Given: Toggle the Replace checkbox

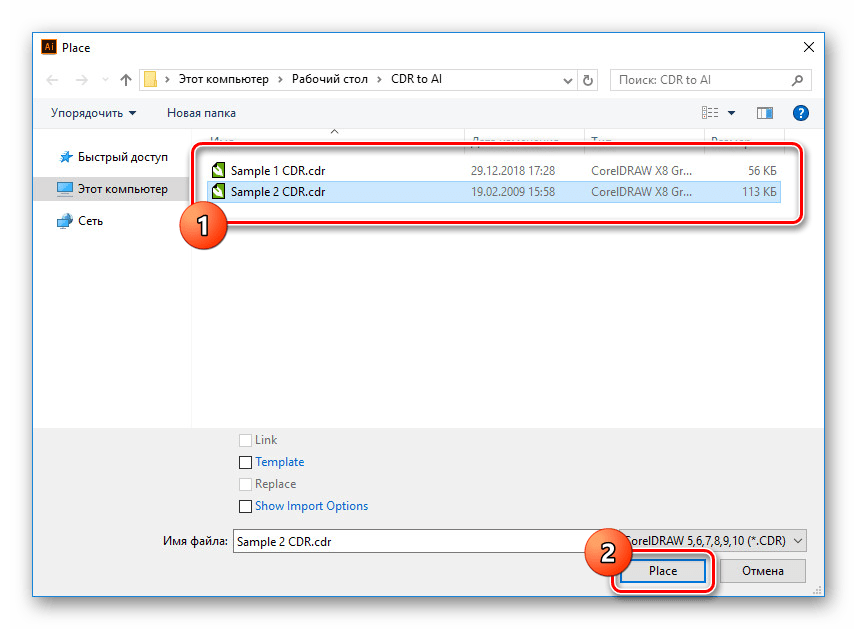Looking at the screenshot, I should tap(245, 484).
